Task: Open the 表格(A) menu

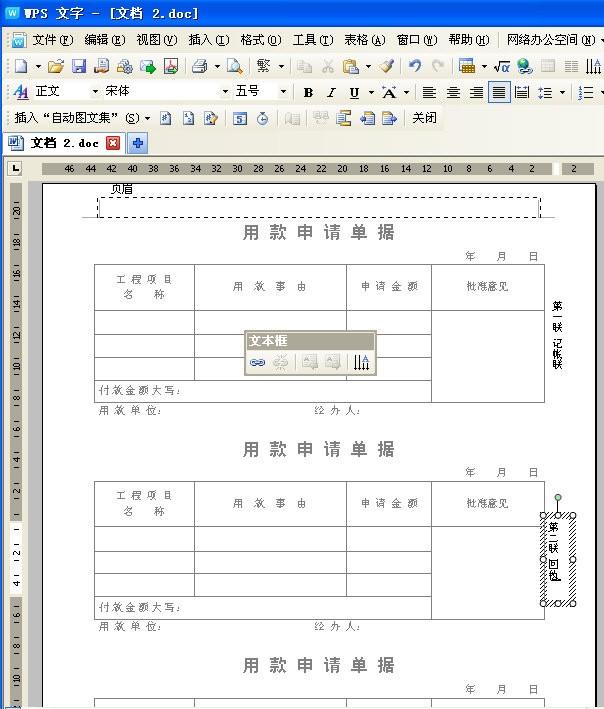Action: 364,40
